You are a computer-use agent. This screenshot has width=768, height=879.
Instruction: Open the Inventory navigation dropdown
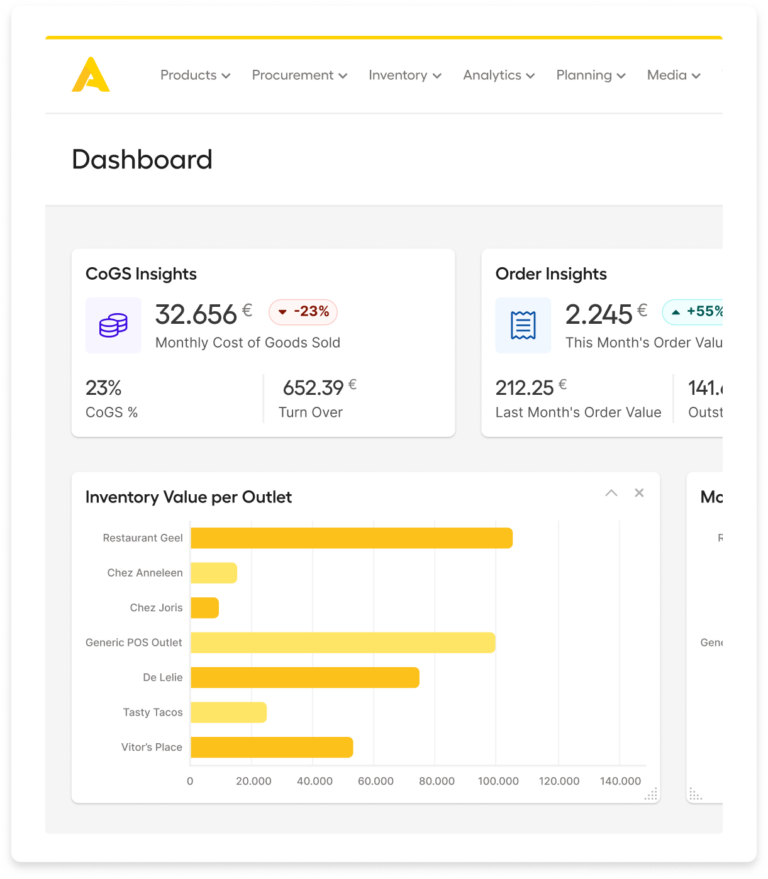(405, 75)
